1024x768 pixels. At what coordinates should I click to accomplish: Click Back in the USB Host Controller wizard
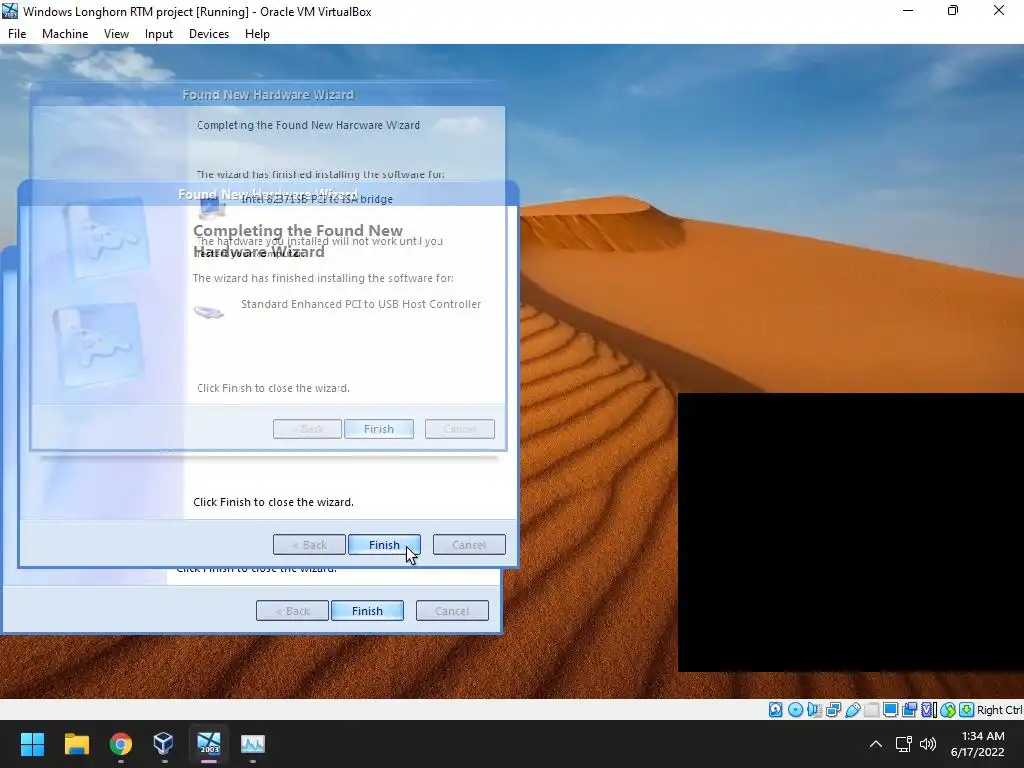point(309,545)
